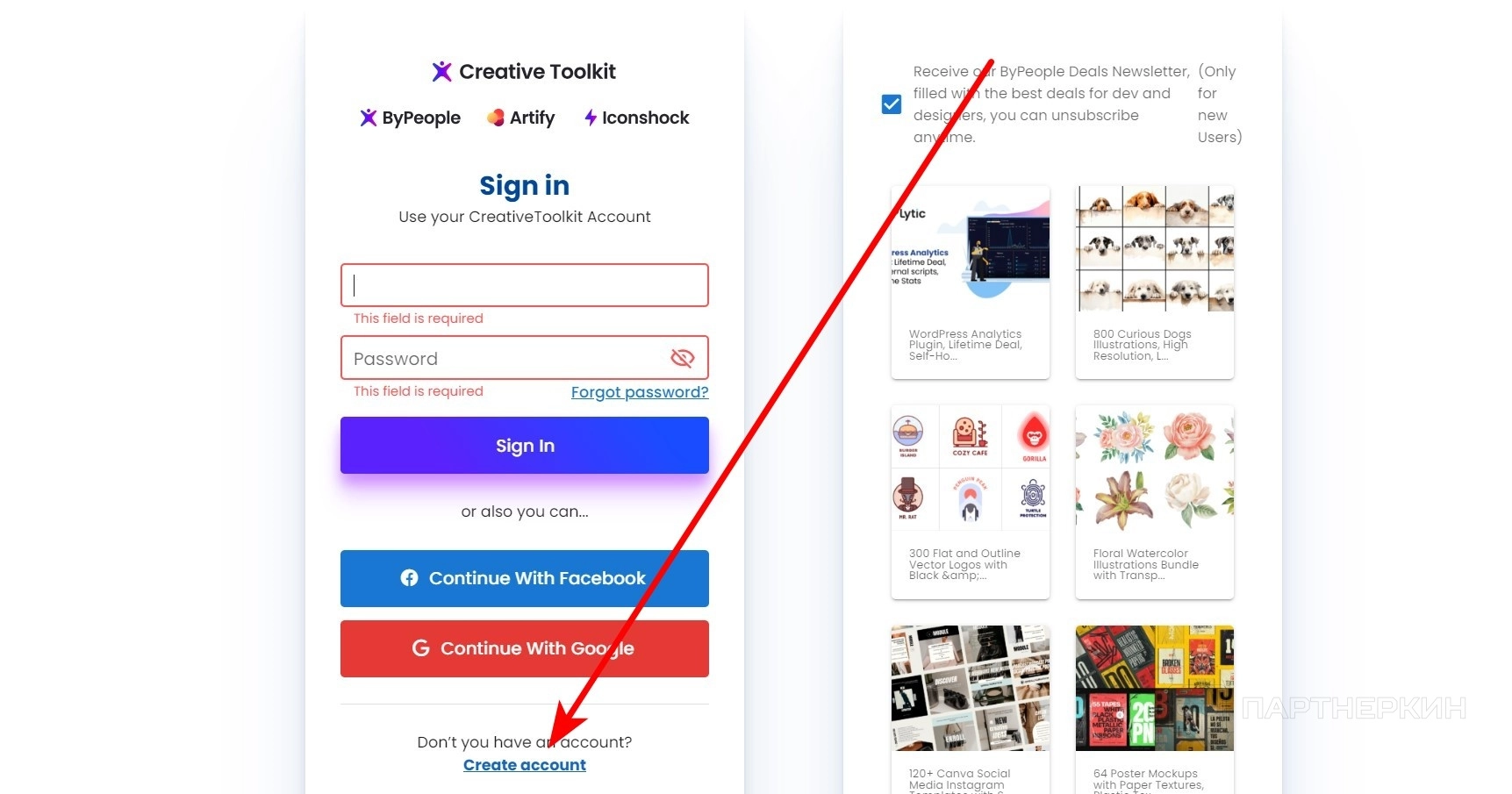Continue With Facebook button
This screenshot has width=1512, height=794.
[525, 578]
